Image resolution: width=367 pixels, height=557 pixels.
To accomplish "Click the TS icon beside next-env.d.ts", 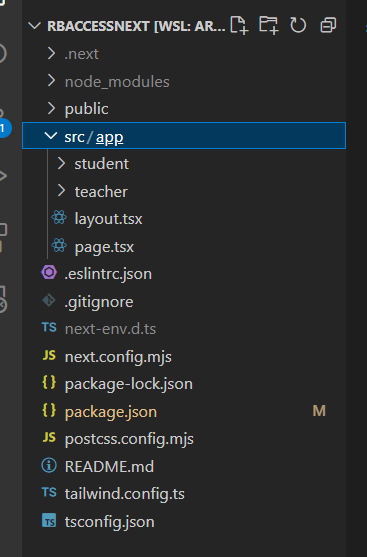I will click(49, 327).
